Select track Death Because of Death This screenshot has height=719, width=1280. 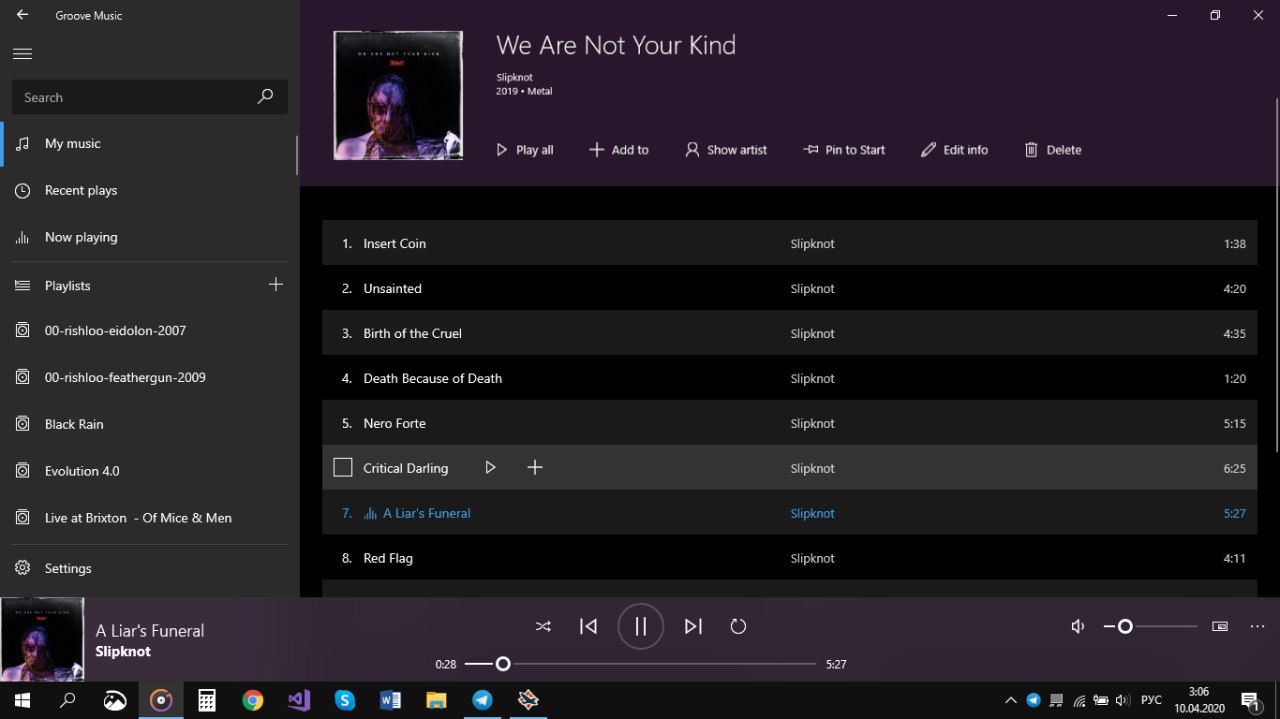pos(789,378)
